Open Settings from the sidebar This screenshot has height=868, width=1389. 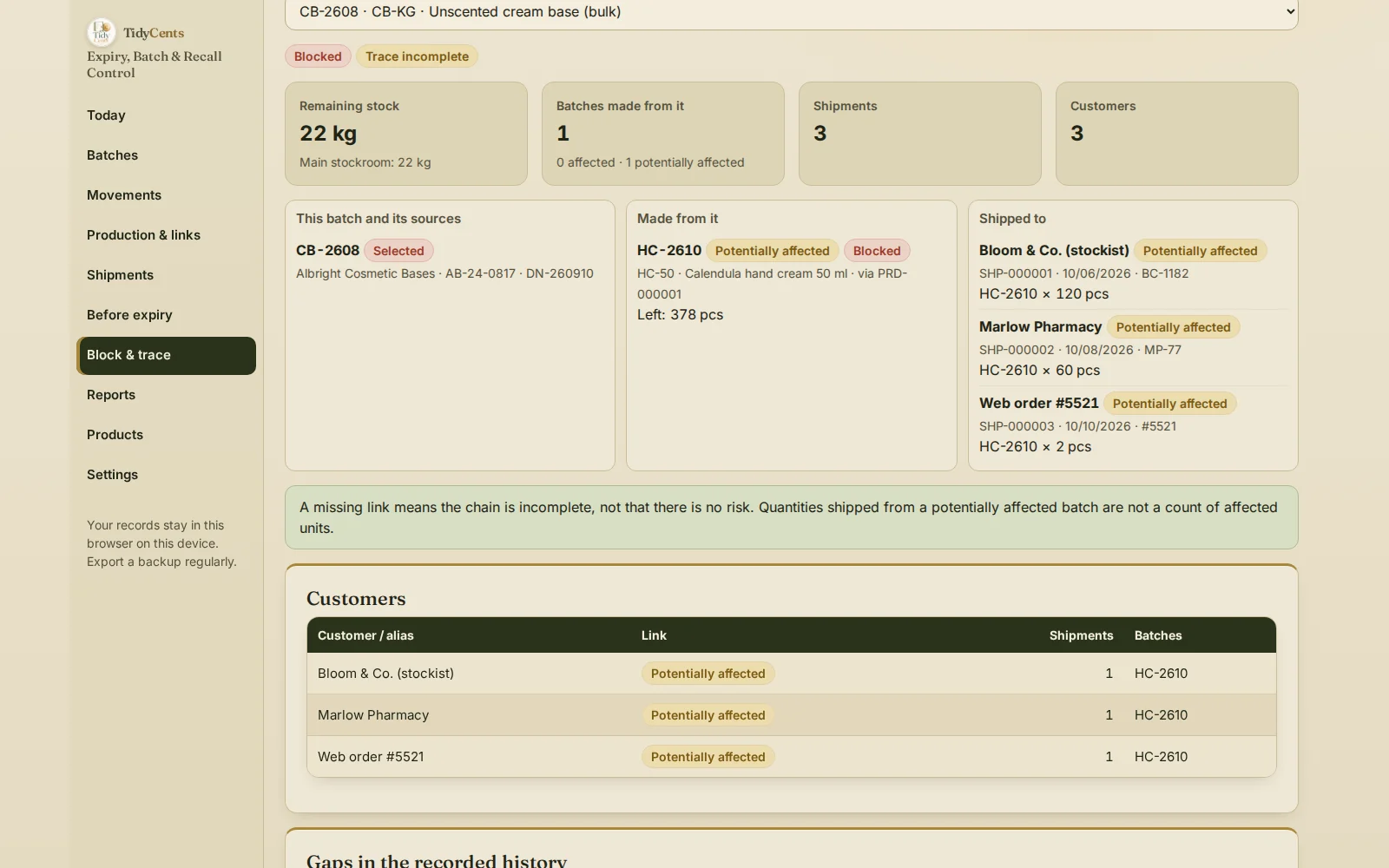(x=166, y=475)
